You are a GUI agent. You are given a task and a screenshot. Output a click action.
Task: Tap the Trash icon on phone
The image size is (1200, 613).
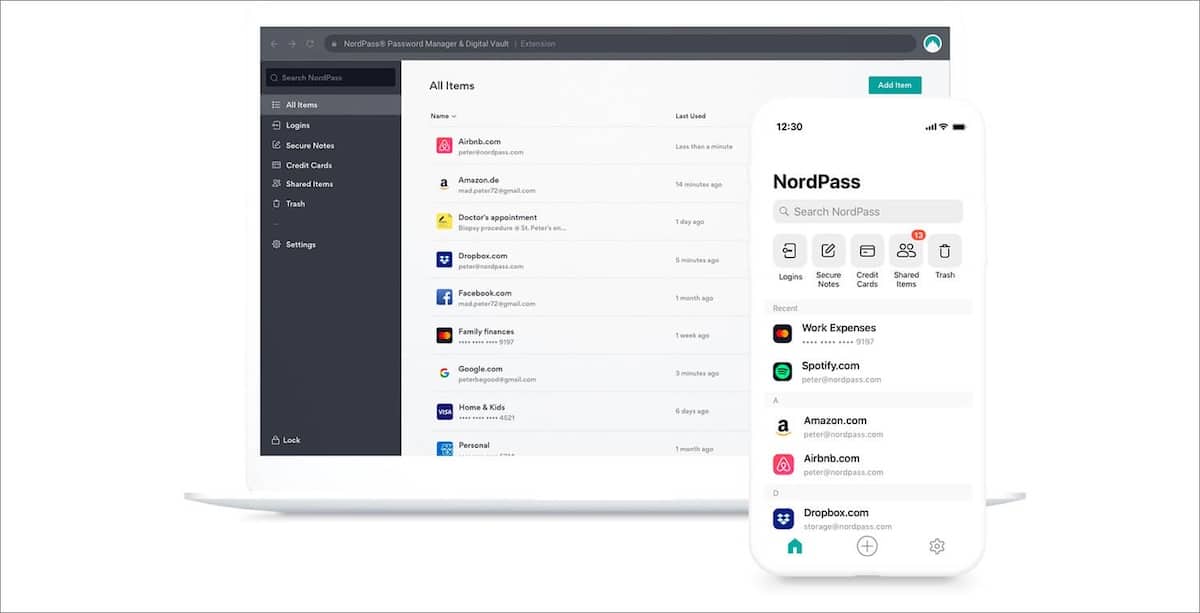pyautogui.click(x=945, y=251)
